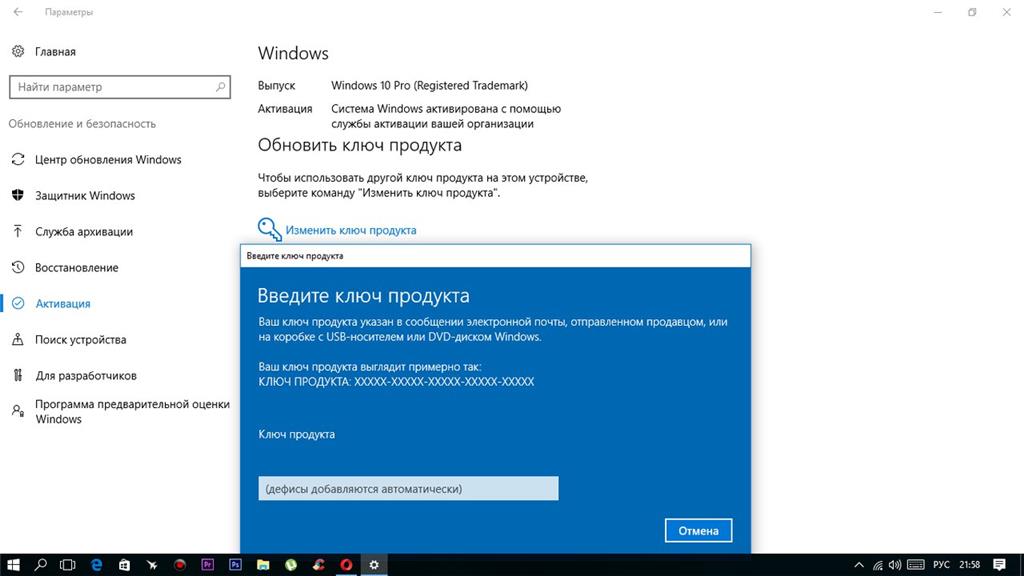Minimize the Параметры window

point(938,12)
